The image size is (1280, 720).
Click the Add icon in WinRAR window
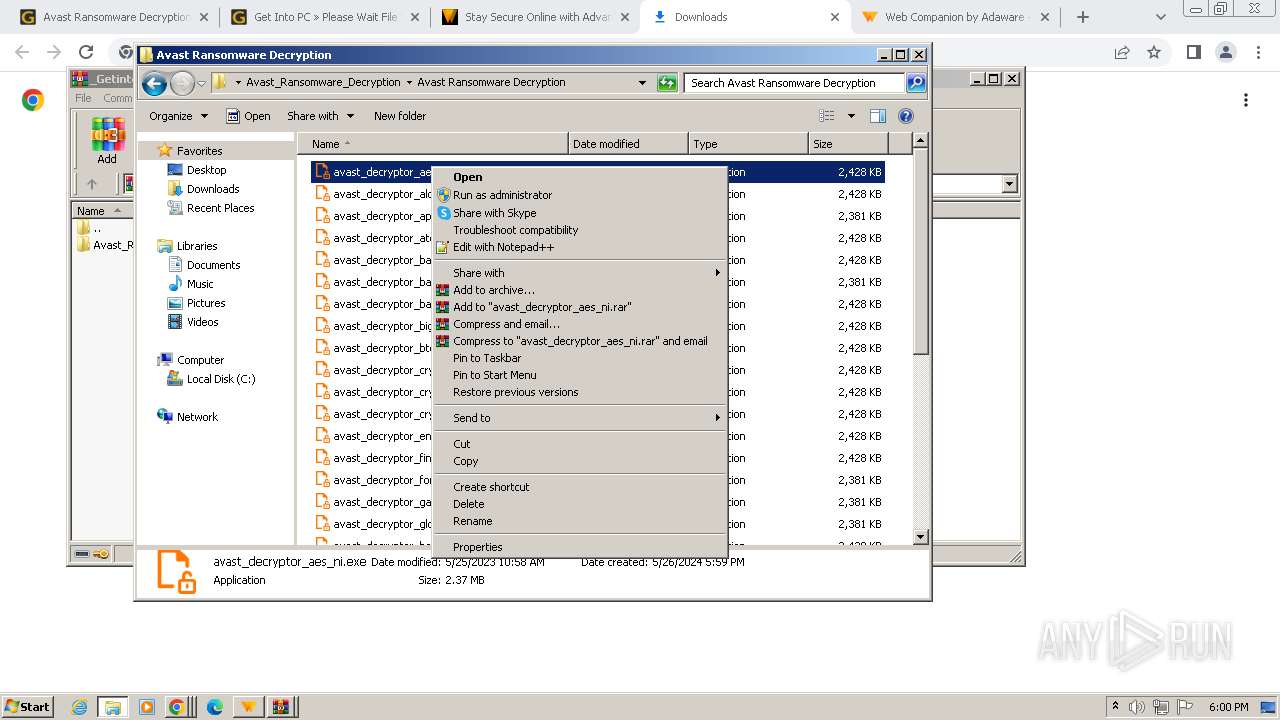click(x=107, y=141)
